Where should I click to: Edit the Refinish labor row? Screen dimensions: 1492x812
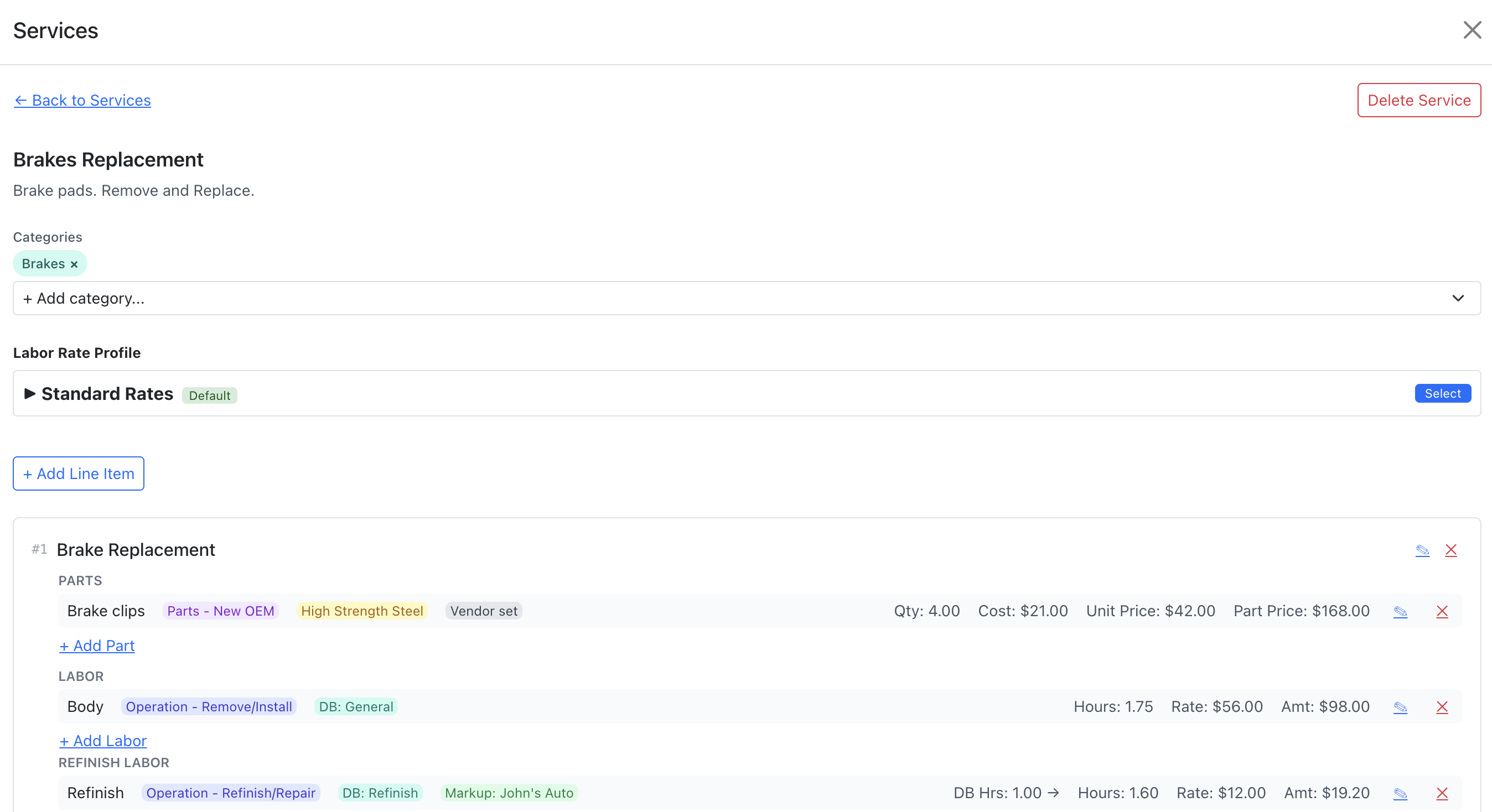pos(1401,793)
